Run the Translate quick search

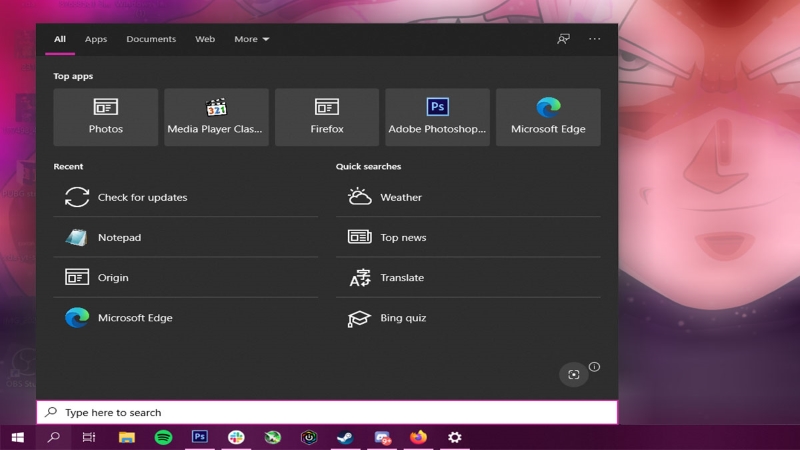tap(468, 278)
